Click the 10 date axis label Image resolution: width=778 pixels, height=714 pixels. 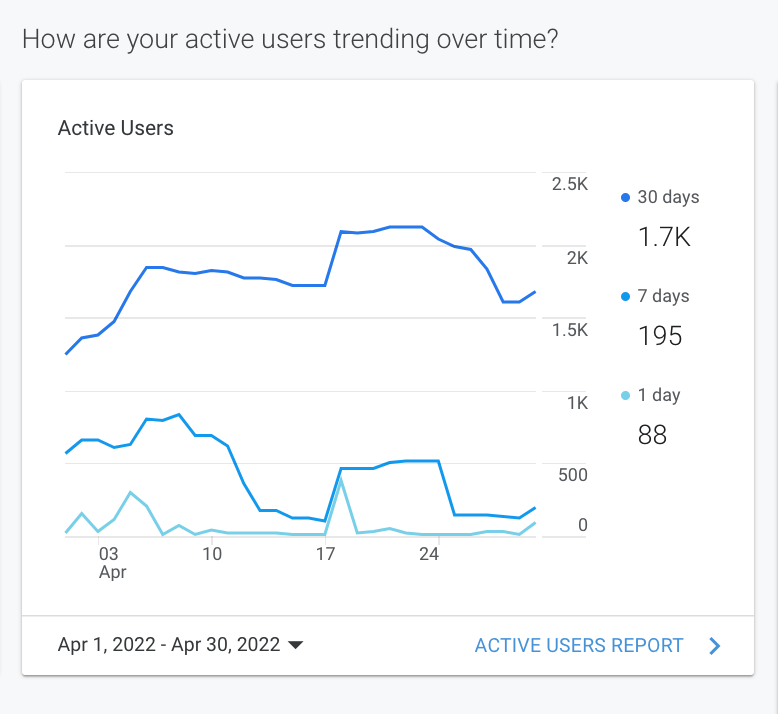tap(211, 553)
